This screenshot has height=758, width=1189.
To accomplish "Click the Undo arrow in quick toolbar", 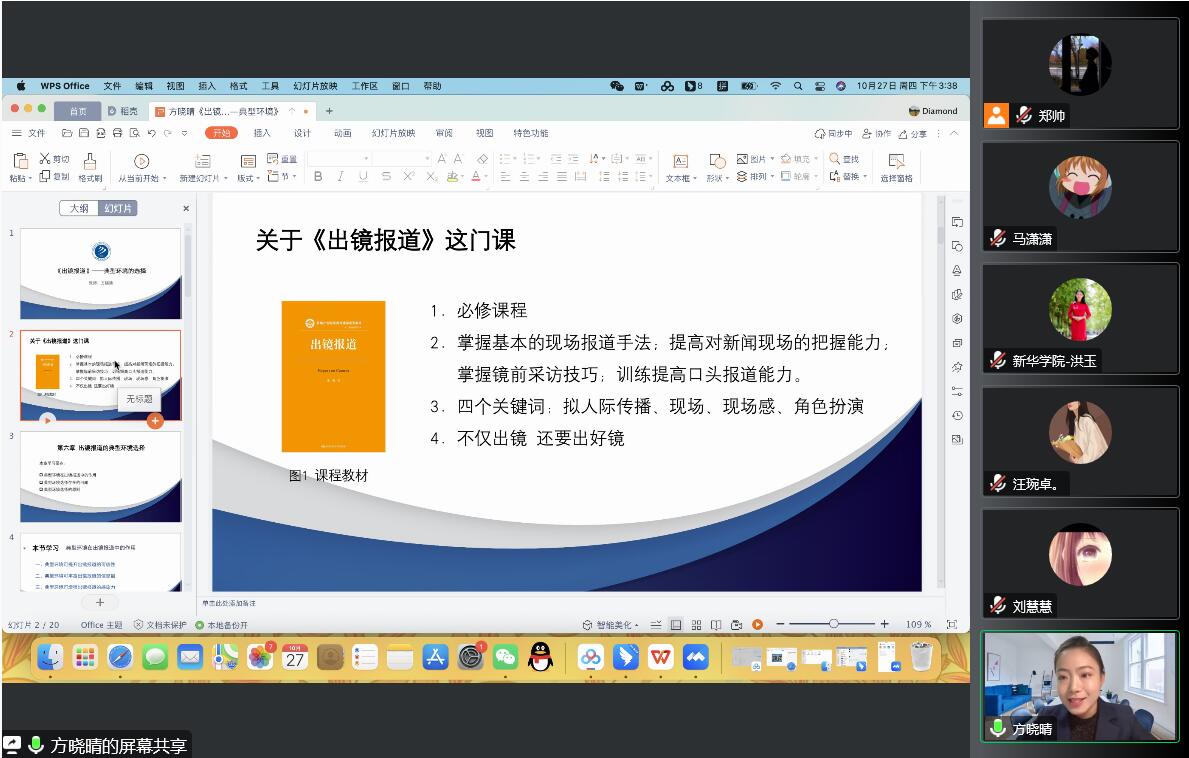I will tap(151, 133).
